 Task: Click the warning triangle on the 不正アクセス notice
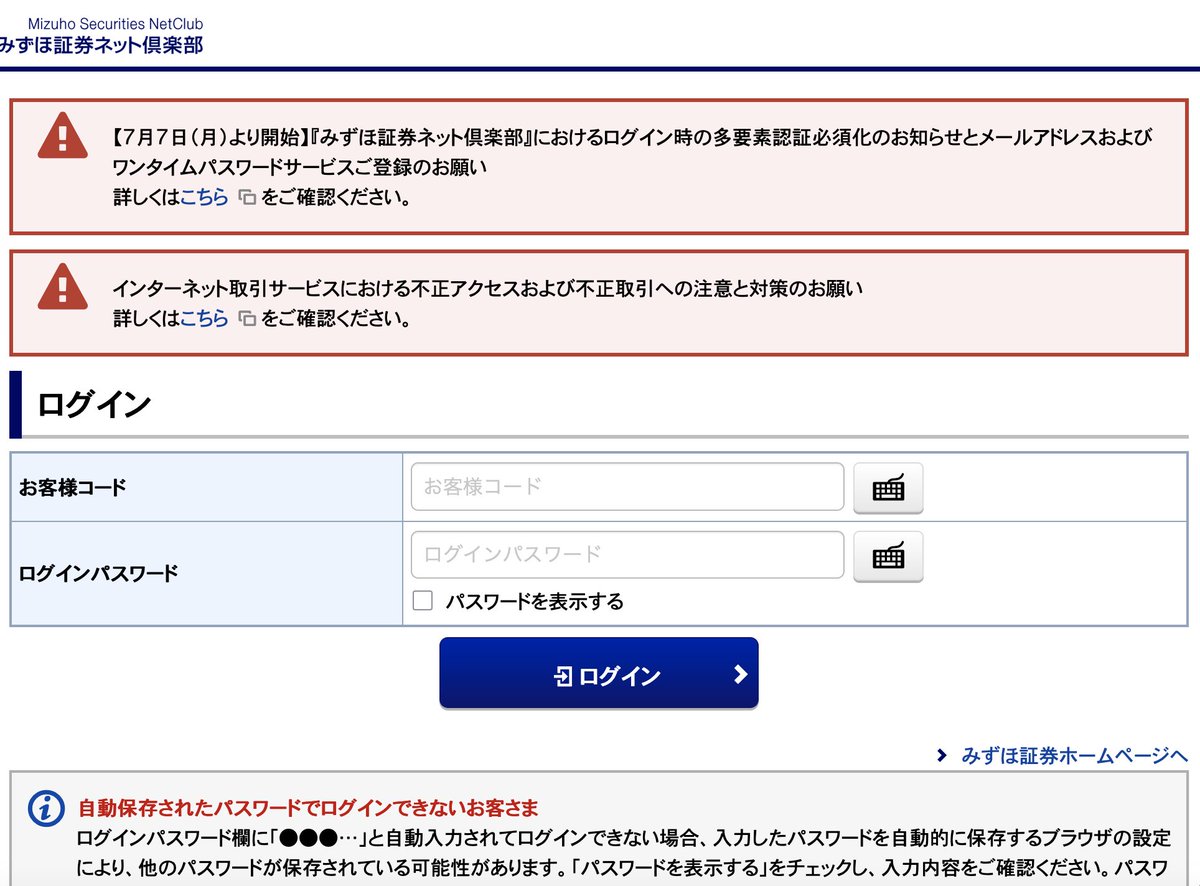point(62,289)
